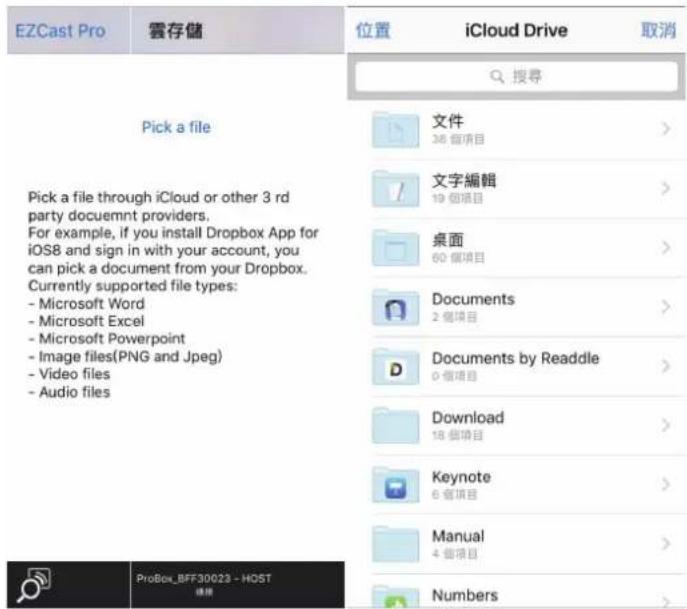Click the Microsoft Excel list entry
Image resolution: width=687 pixels, height=609 pixels.
click(x=87, y=321)
